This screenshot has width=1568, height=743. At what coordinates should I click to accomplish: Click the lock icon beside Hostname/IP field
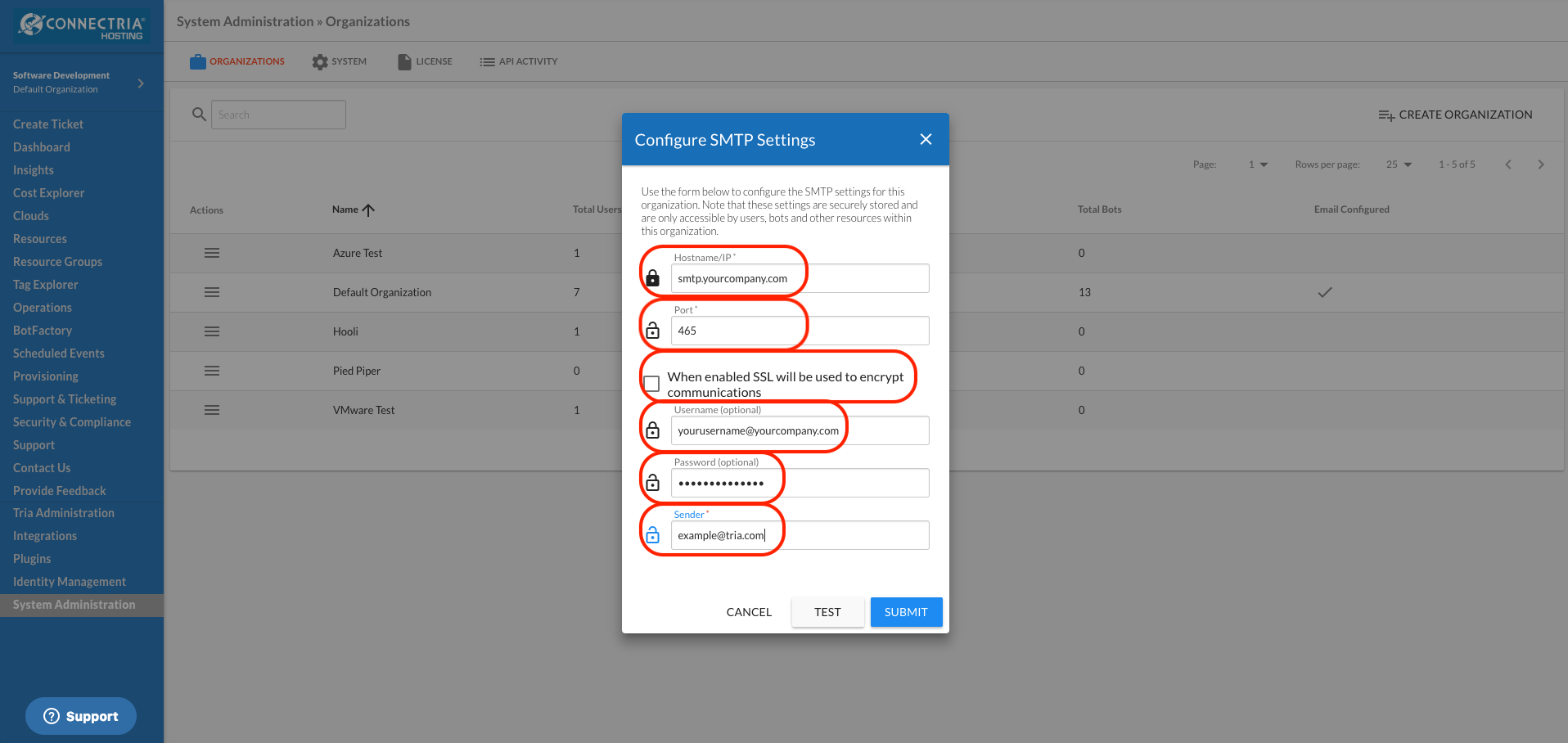pos(652,278)
